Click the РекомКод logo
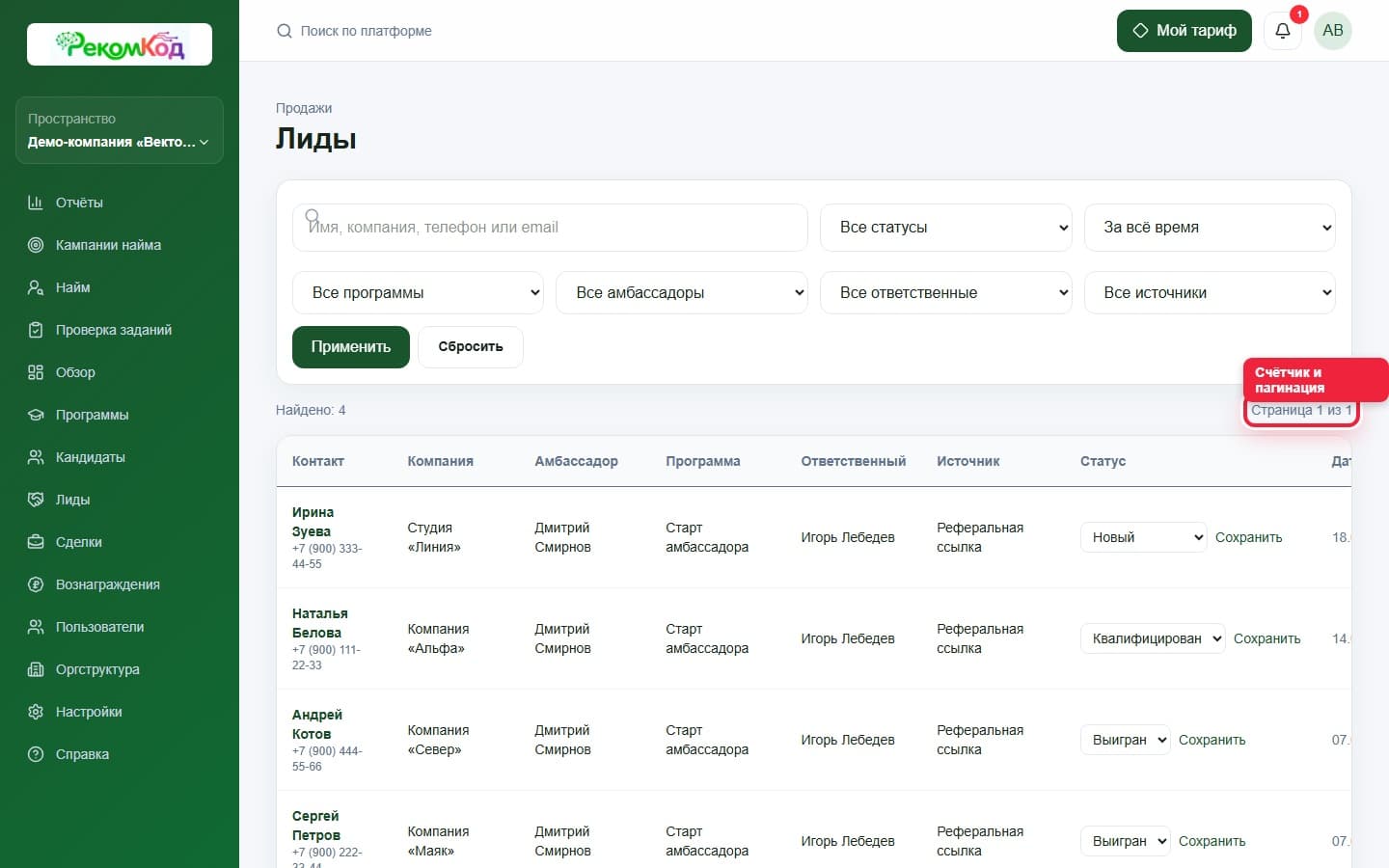Screen dimensions: 1389x868 pyautogui.click(x=120, y=44)
